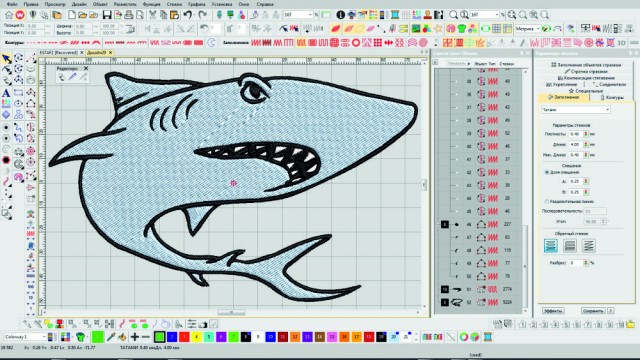Click the Плотность value field
This screenshot has width=640, height=360.
coord(576,134)
